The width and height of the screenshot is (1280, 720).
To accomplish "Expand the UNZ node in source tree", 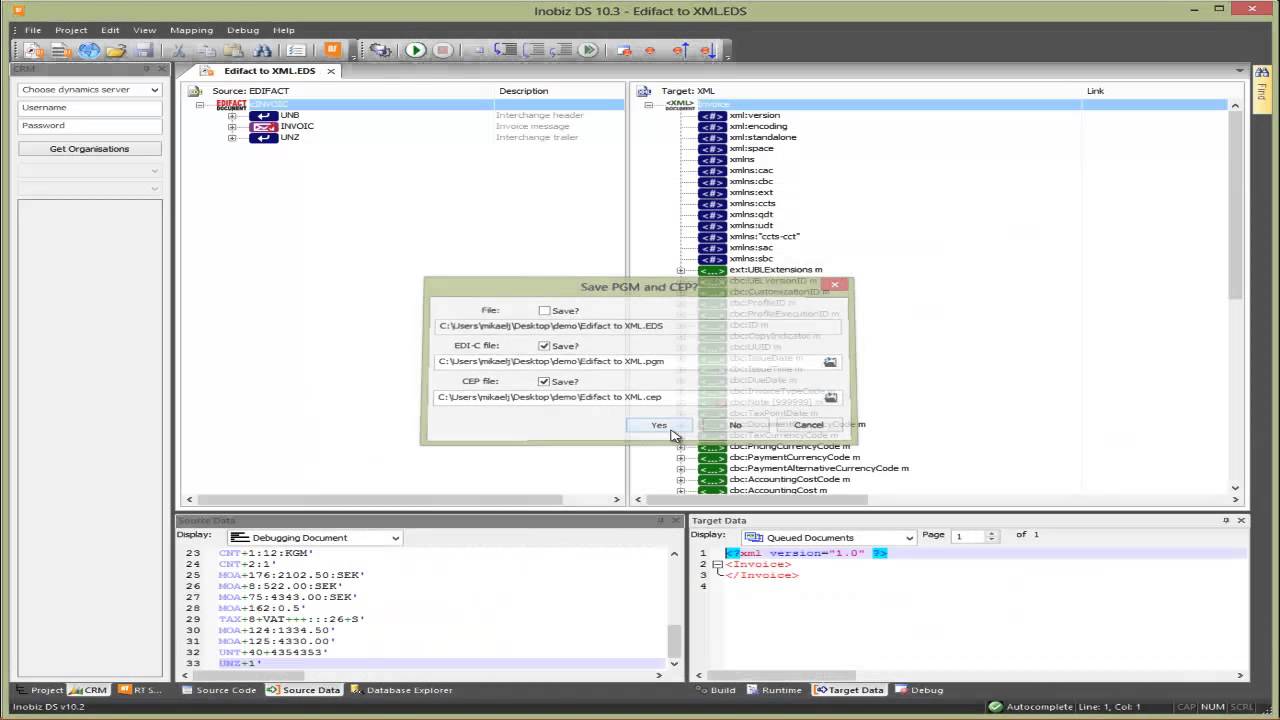I will [x=232, y=137].
